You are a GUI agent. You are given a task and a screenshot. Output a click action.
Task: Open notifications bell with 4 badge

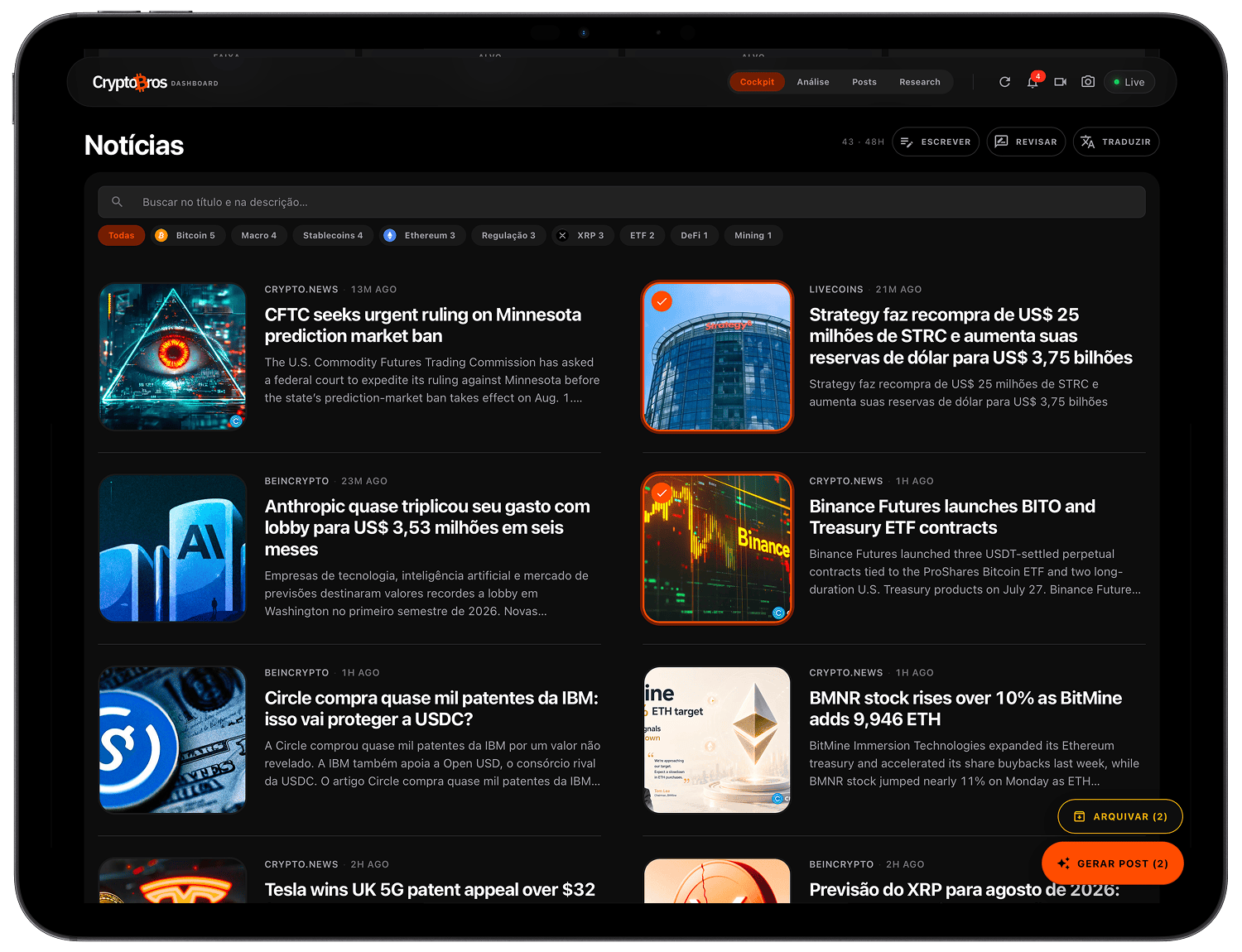tap(1033, 82)
